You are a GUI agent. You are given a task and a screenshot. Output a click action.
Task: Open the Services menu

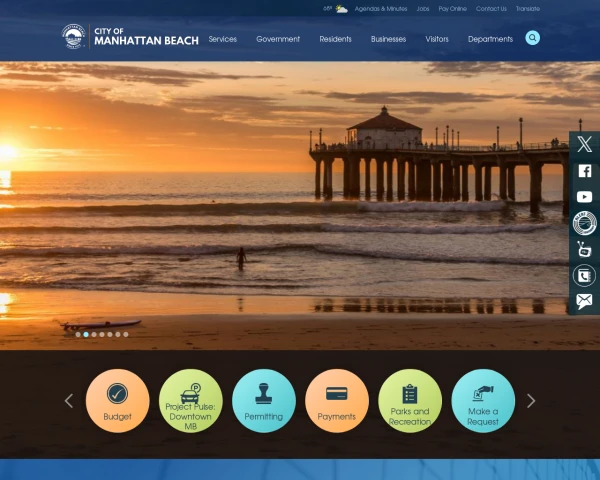(222, 39)
